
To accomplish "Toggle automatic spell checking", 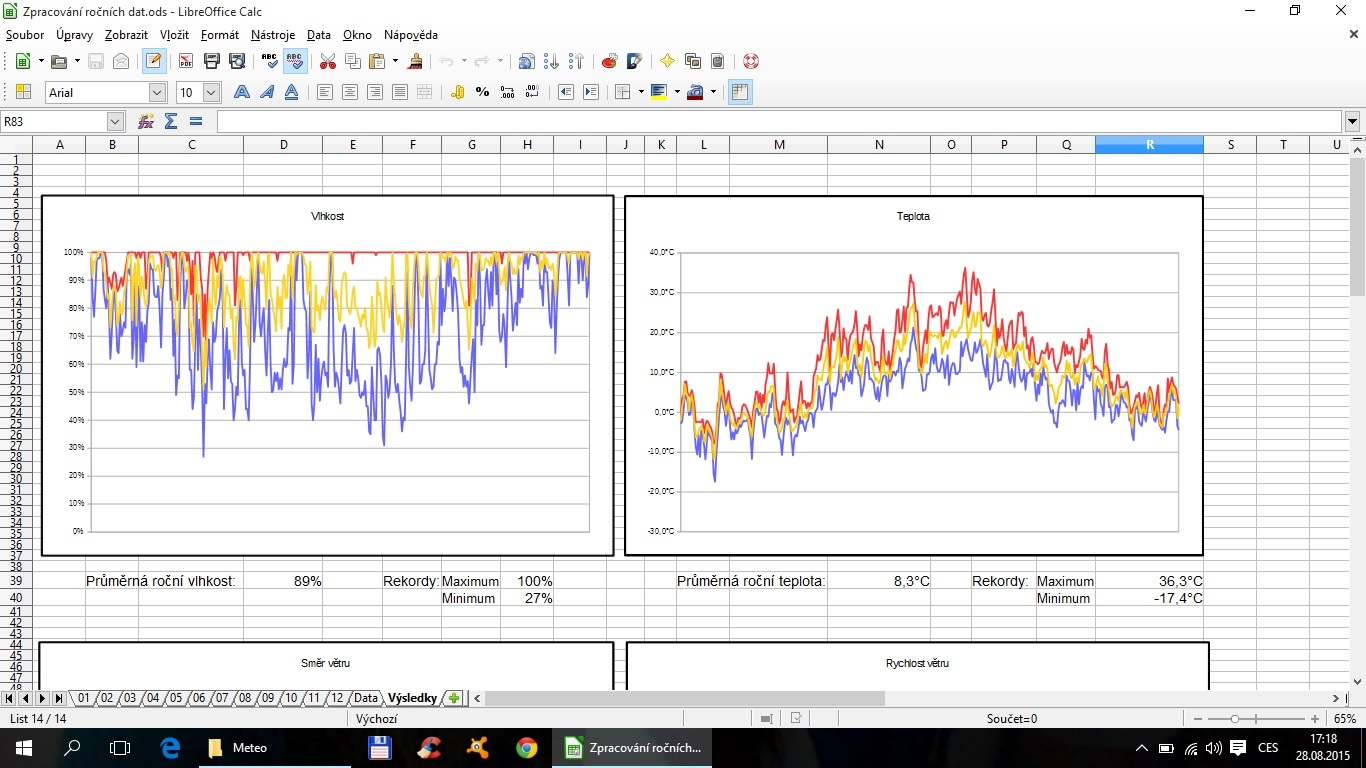I will (x=295, y=61).
